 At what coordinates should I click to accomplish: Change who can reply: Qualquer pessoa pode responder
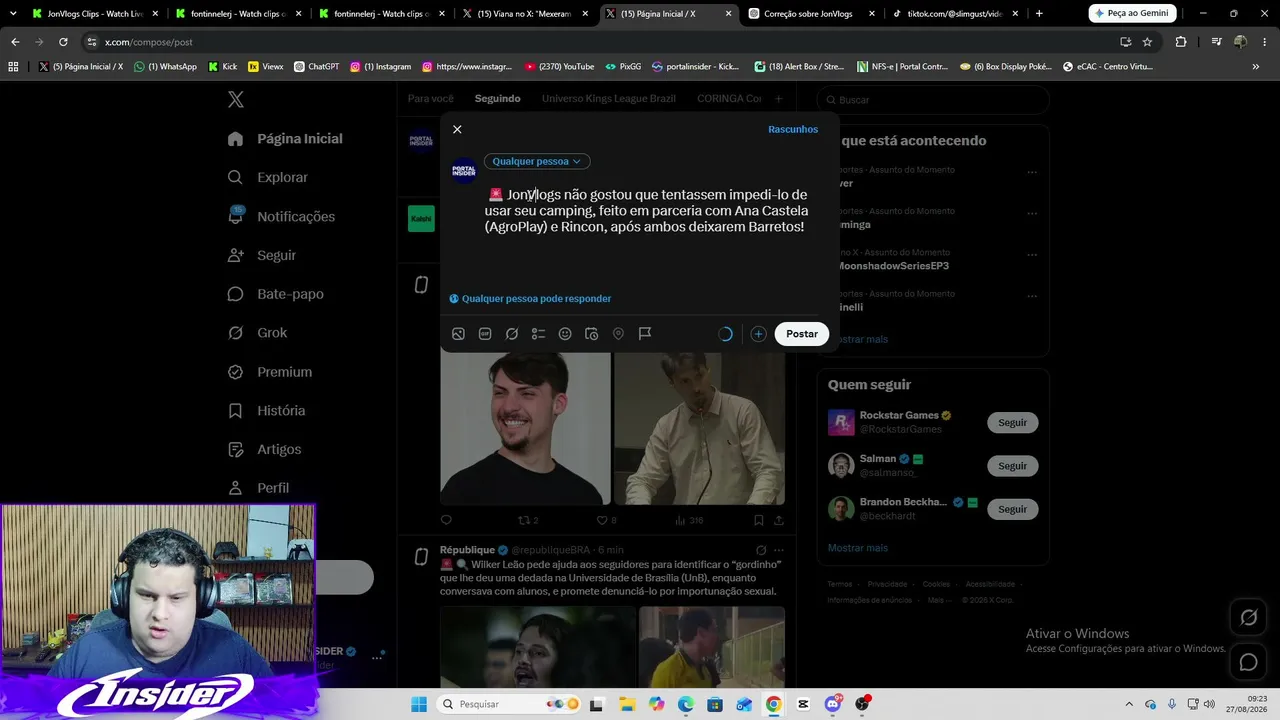(530, 299)
